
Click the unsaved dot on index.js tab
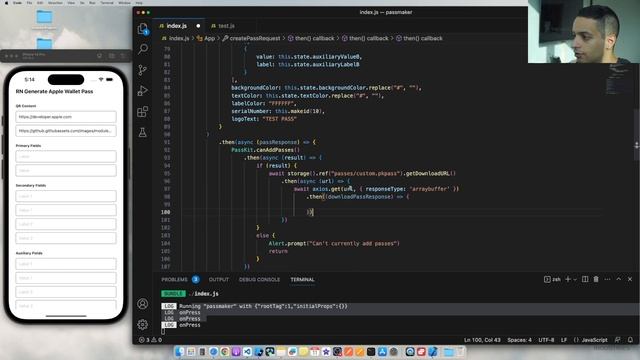pyautogui.click(x=198, y=26)
